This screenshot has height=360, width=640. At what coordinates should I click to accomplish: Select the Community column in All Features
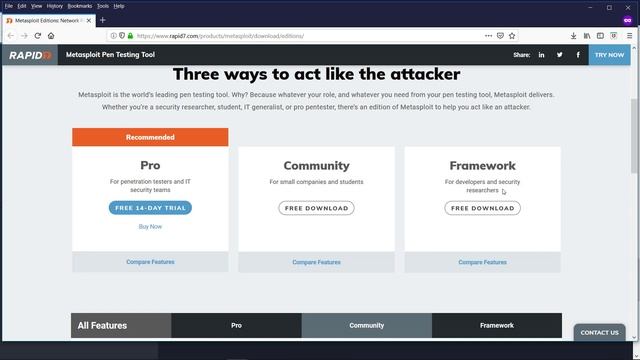pyautogui.click(x=367, y=325)
